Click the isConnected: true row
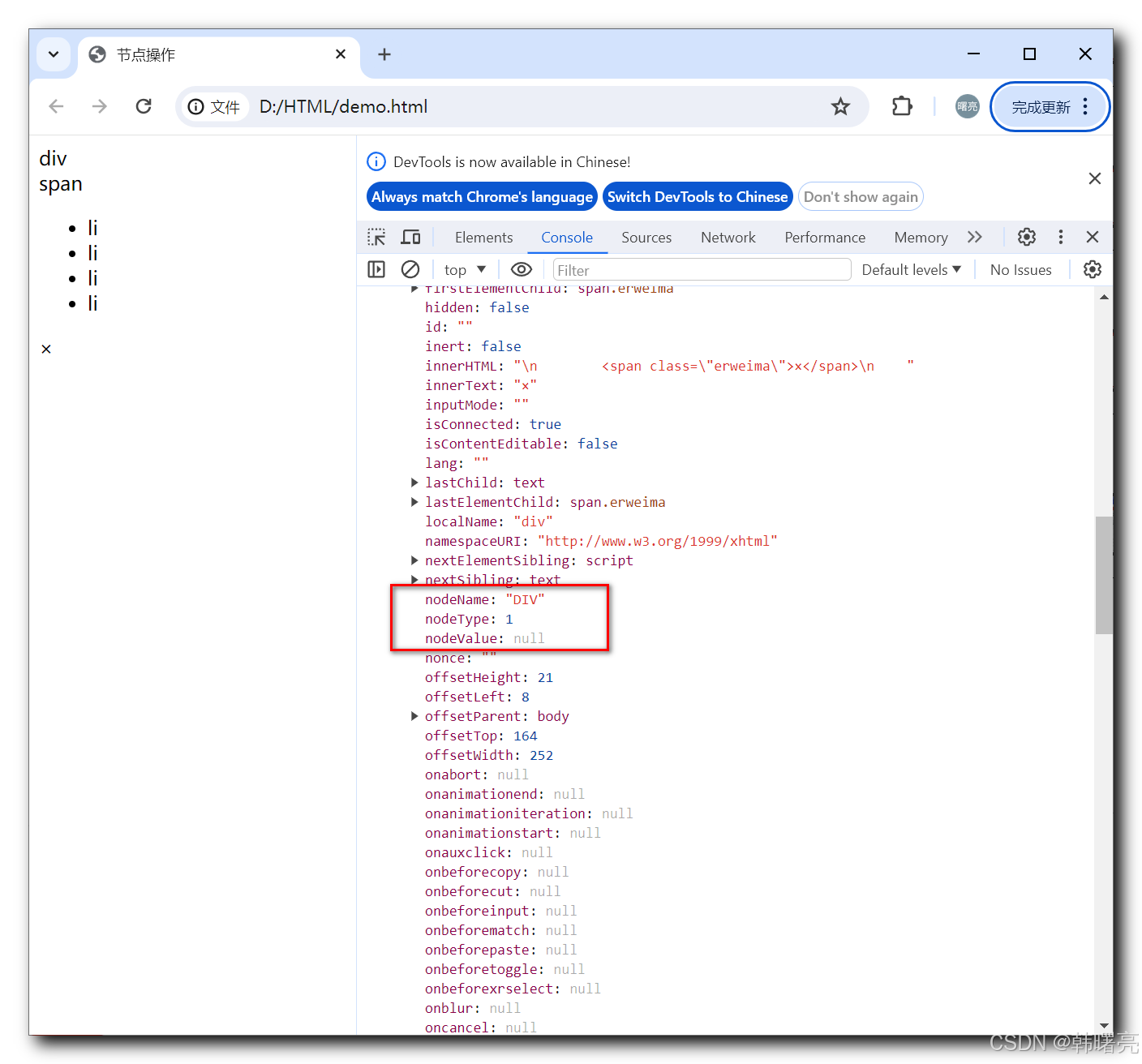The width and height of the screenshot is (1142, 1064). [493, 424]
